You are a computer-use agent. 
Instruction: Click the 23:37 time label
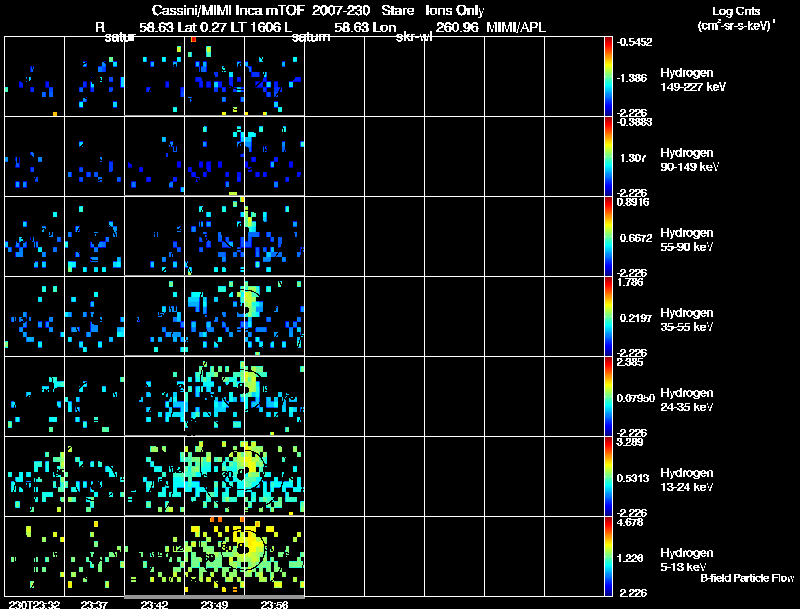94,605
